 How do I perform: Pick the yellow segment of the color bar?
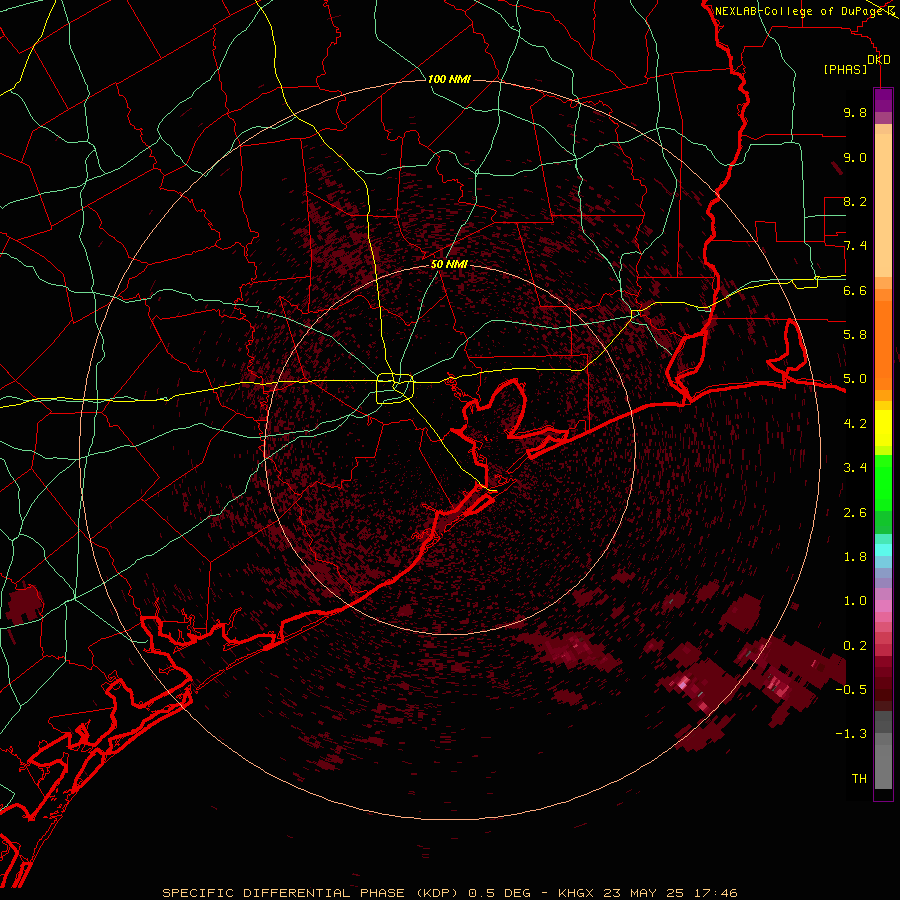point(883,428)
